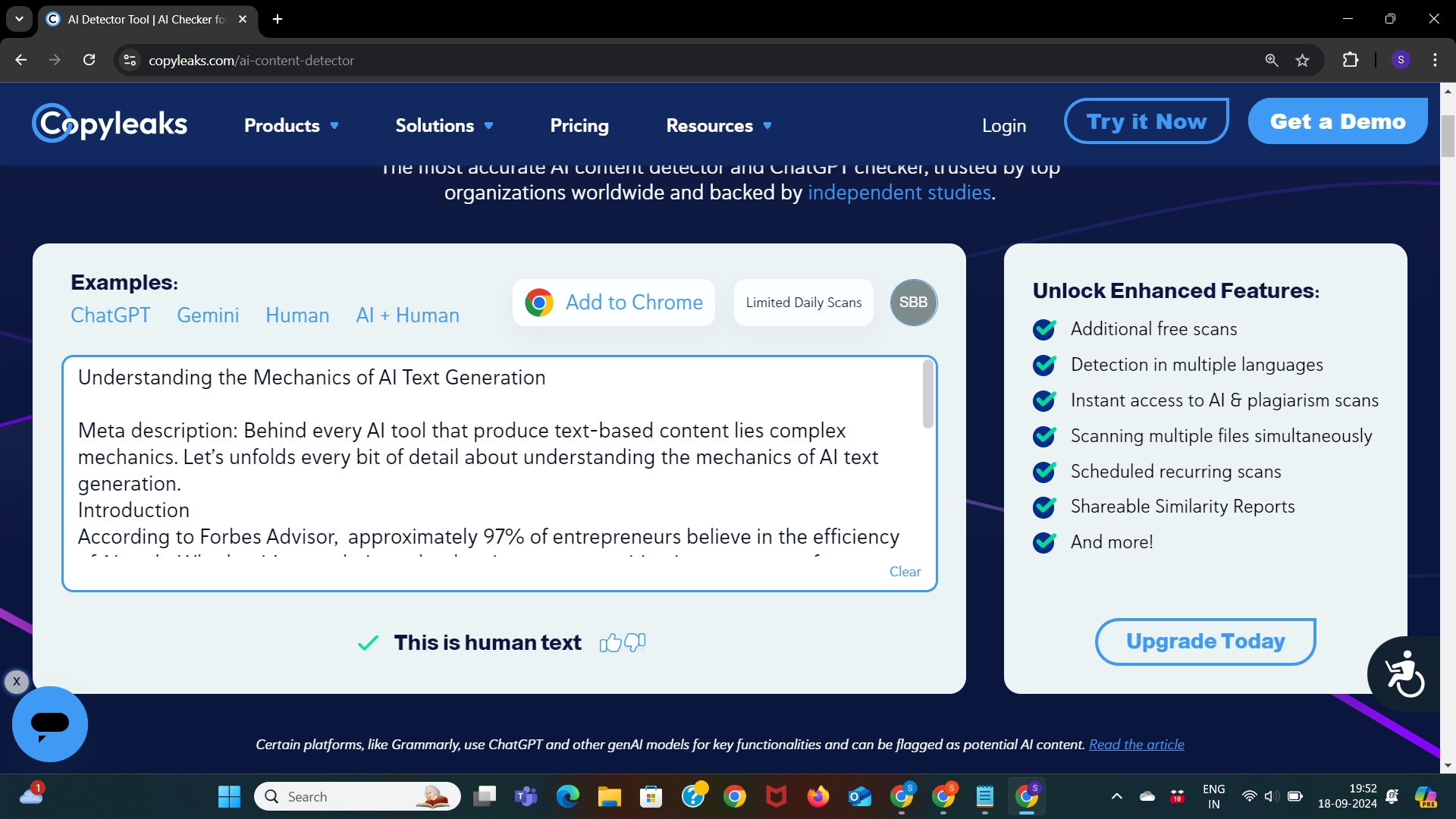Viewport: 1456px width, 819px height.
Task: Load the ChatGPT example
Action: (x=111, y=315)
